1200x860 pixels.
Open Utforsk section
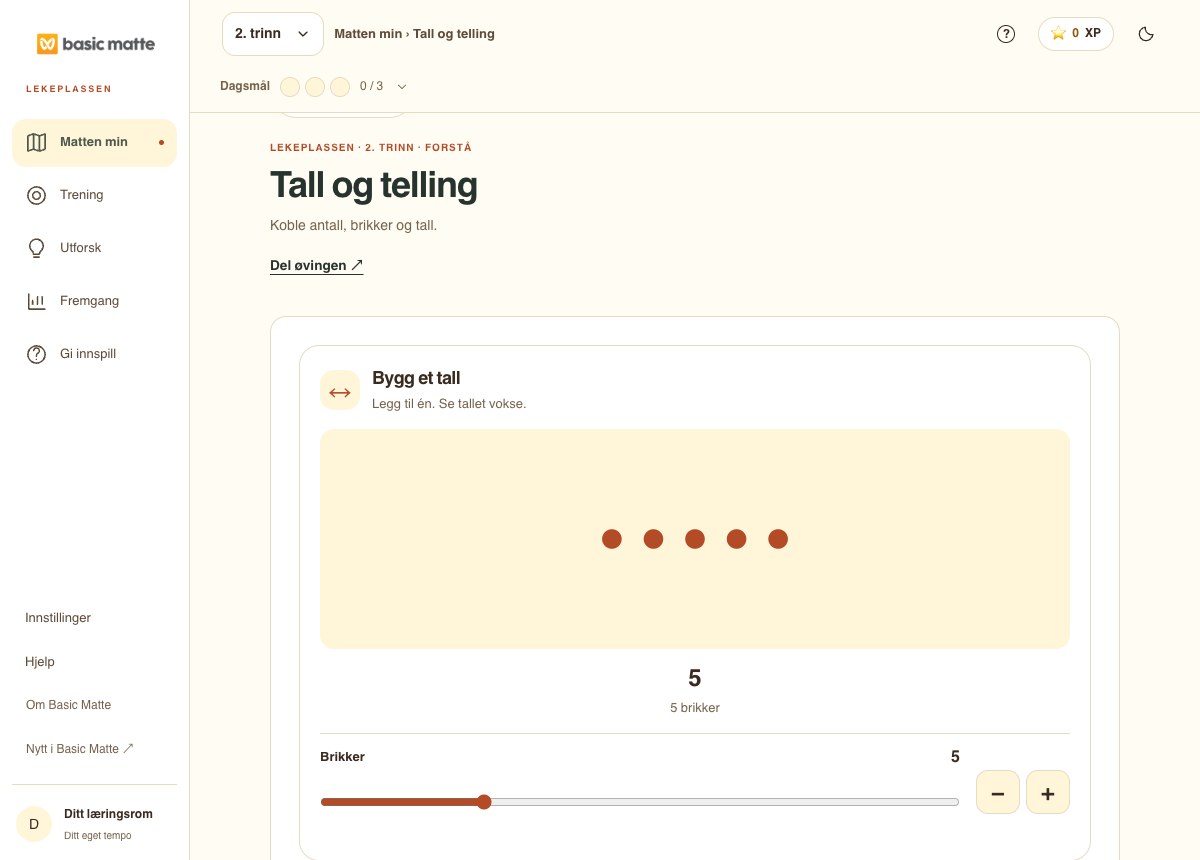[x=94, y=248]
